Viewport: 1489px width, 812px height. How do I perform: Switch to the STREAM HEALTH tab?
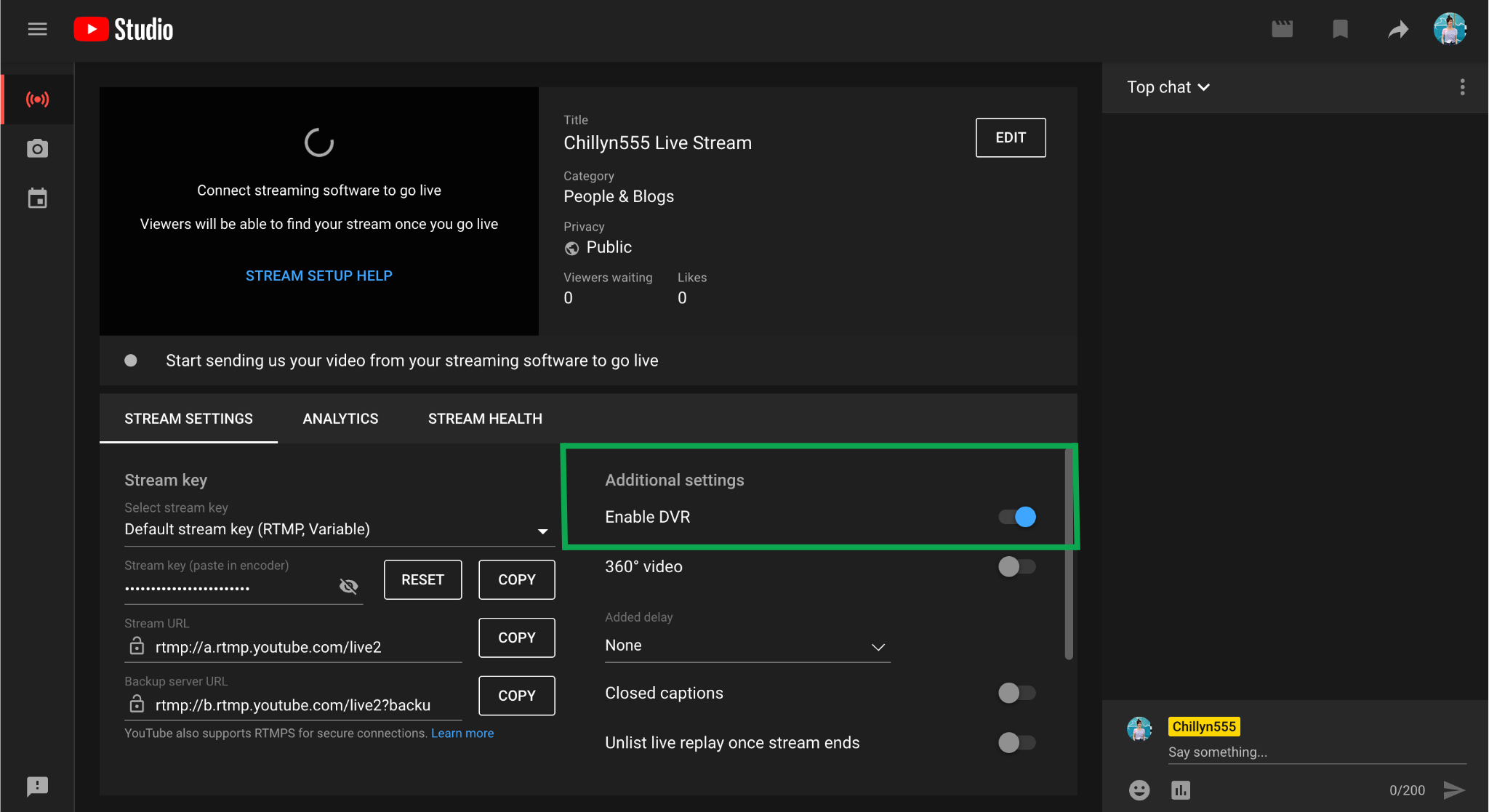484,418
